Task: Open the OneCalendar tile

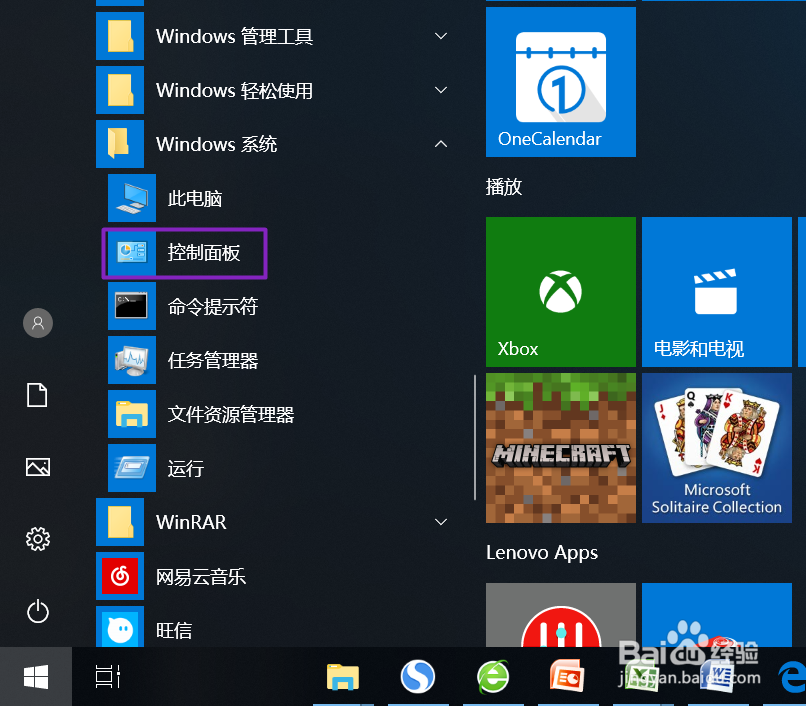Action: (x=561, y=82)
